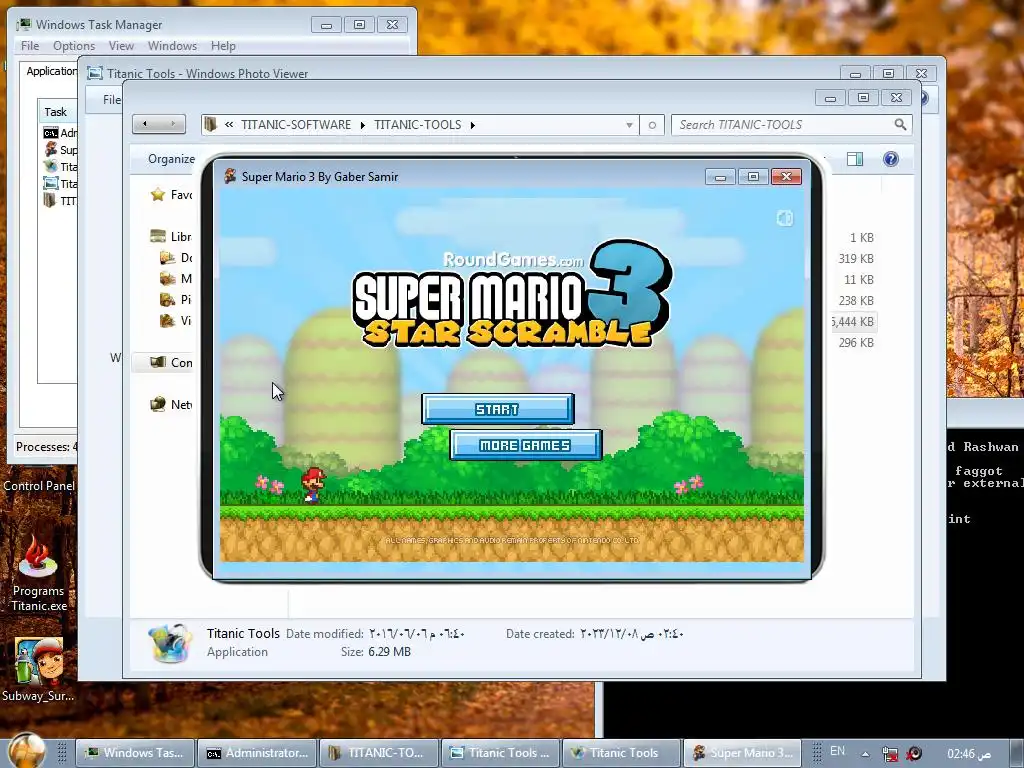The image size is (1024, 768).
Task: Click the EN language indicator
Action: (837, 751)
